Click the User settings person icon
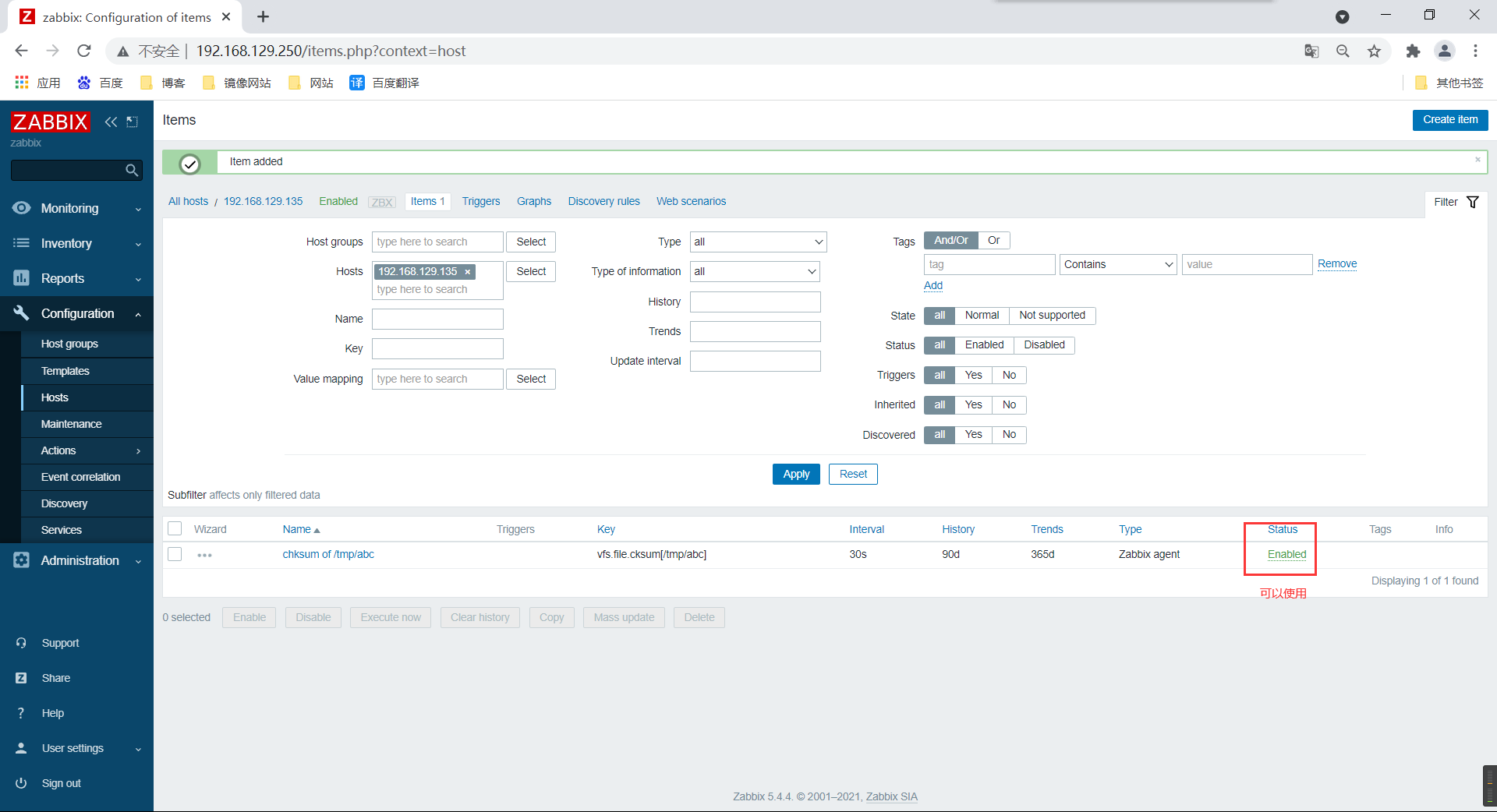The width and height of the screenshot is (1497, 812). (x=22, y=748)
